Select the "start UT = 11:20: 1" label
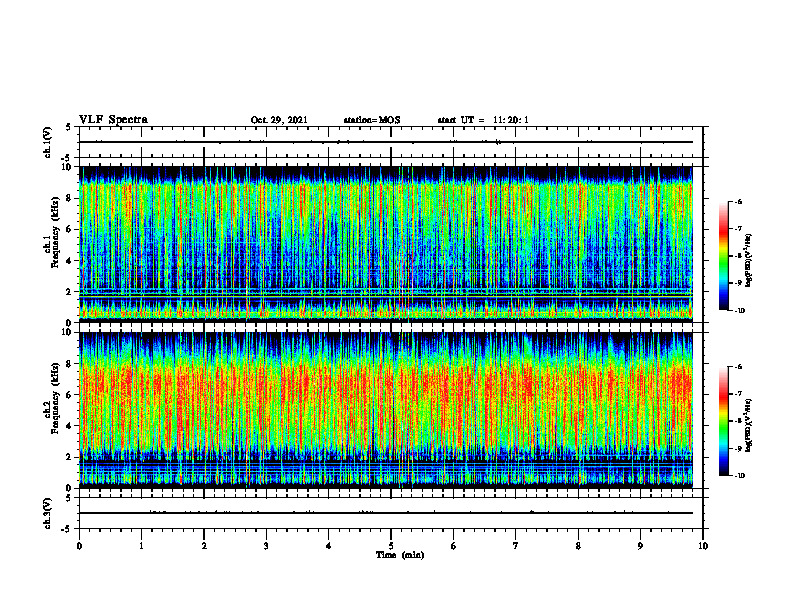This screenshot has width=792, height=612. [483, 120]
